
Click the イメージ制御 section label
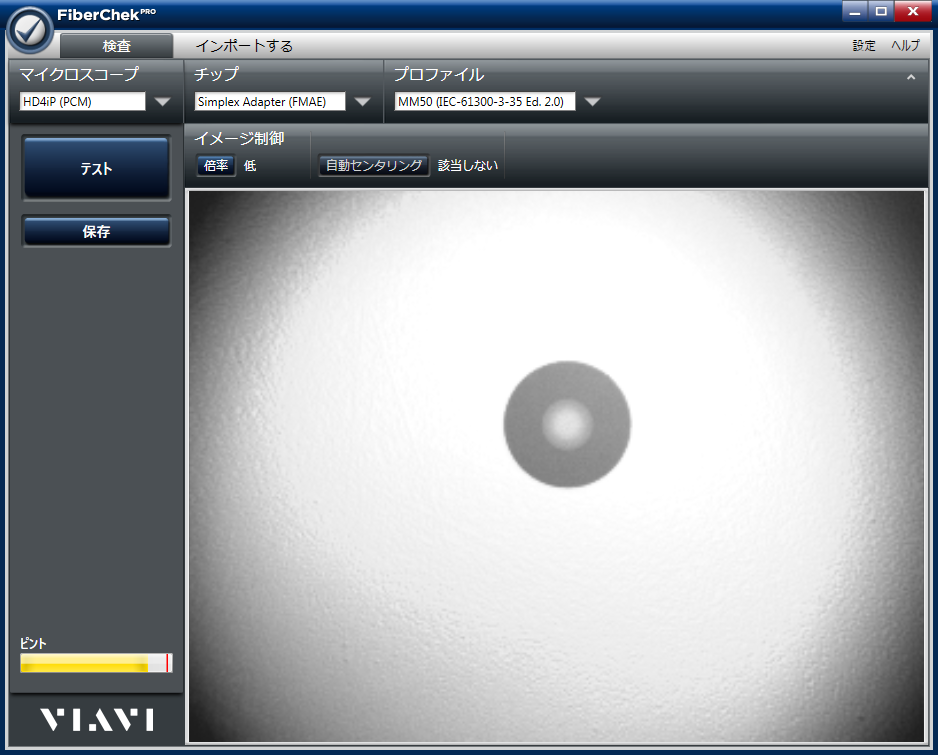pyautogui.click(x=239, y=138)
